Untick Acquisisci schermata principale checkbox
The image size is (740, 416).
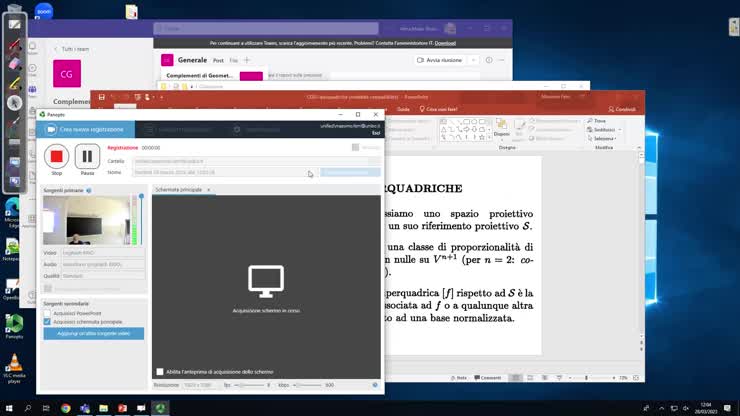point(47,322)
